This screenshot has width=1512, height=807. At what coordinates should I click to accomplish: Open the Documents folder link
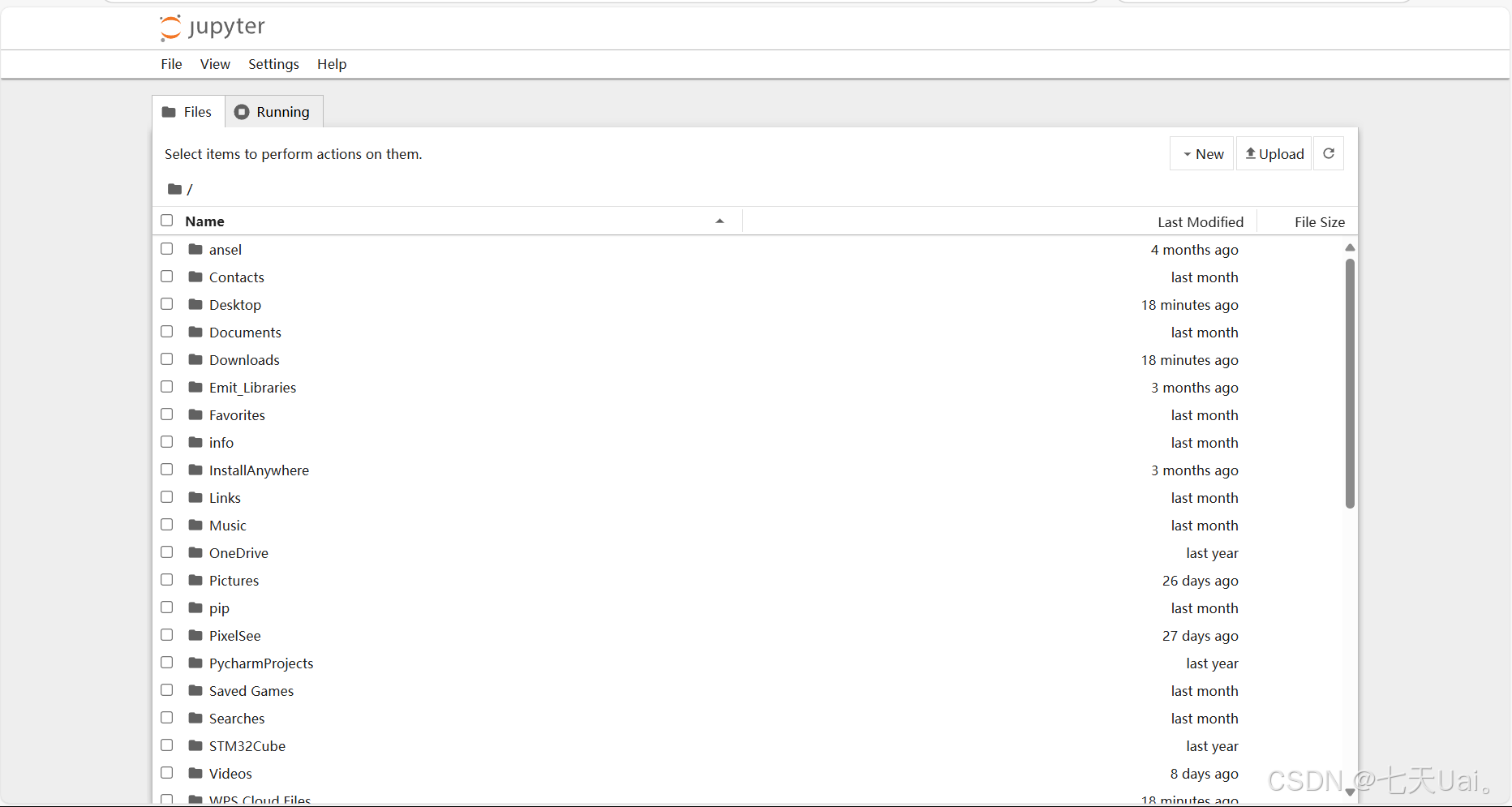(245, 333)
